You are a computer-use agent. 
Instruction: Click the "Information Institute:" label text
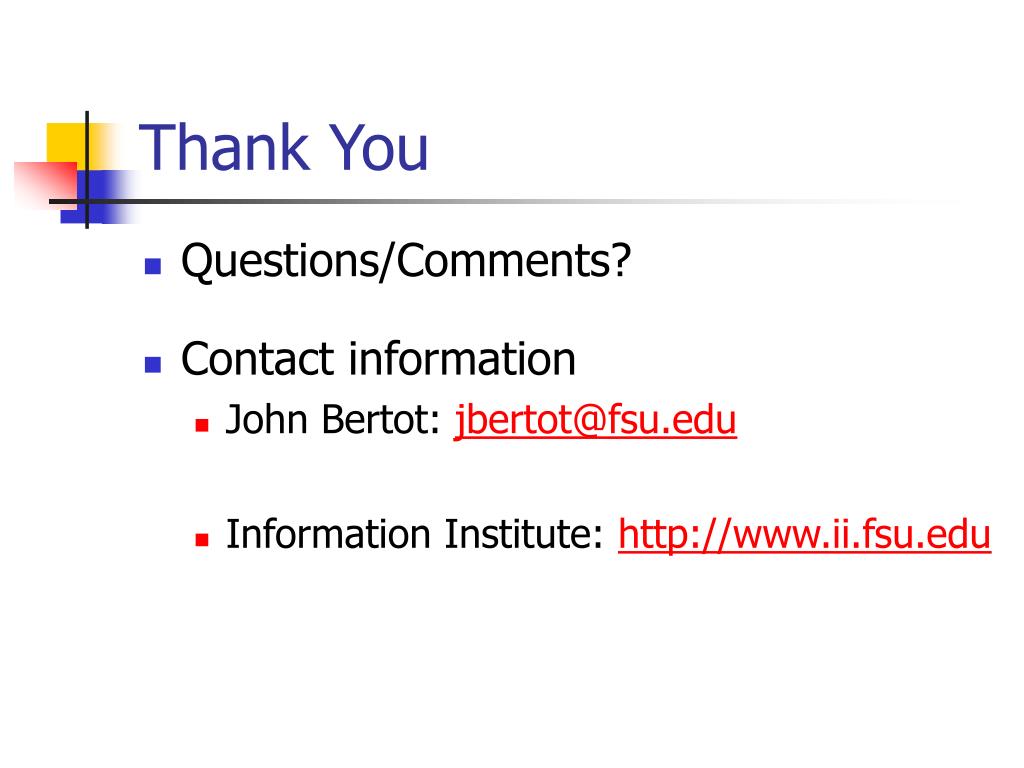tap(415, 534)
